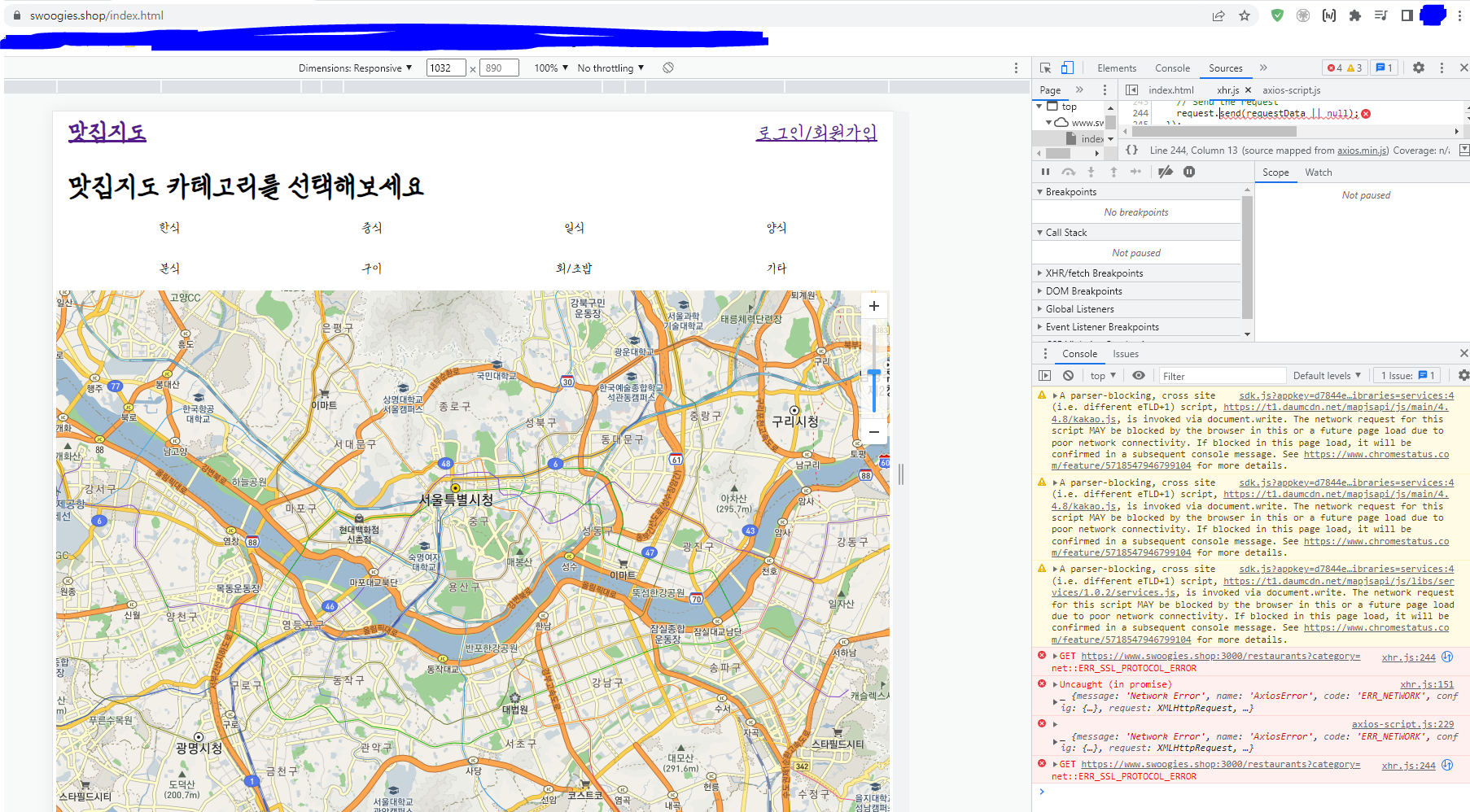Screen dimensions: 1470x812
Task: Open the Dimensions Responsive dropdown
Action: [356, 68]
